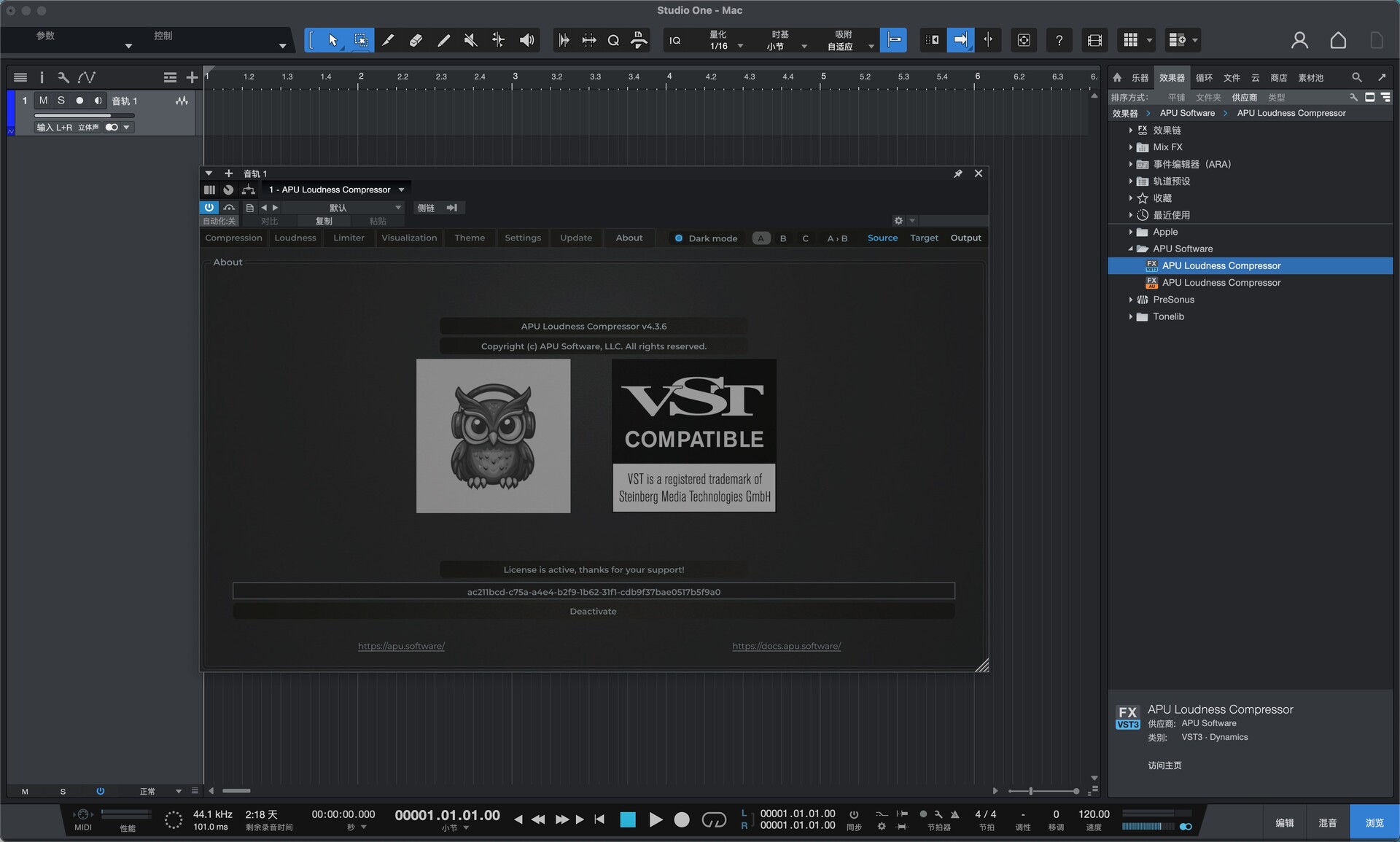Go to the Start page home icon
The height and width of the screenshot is (842, 1400).
point(1338,40)
